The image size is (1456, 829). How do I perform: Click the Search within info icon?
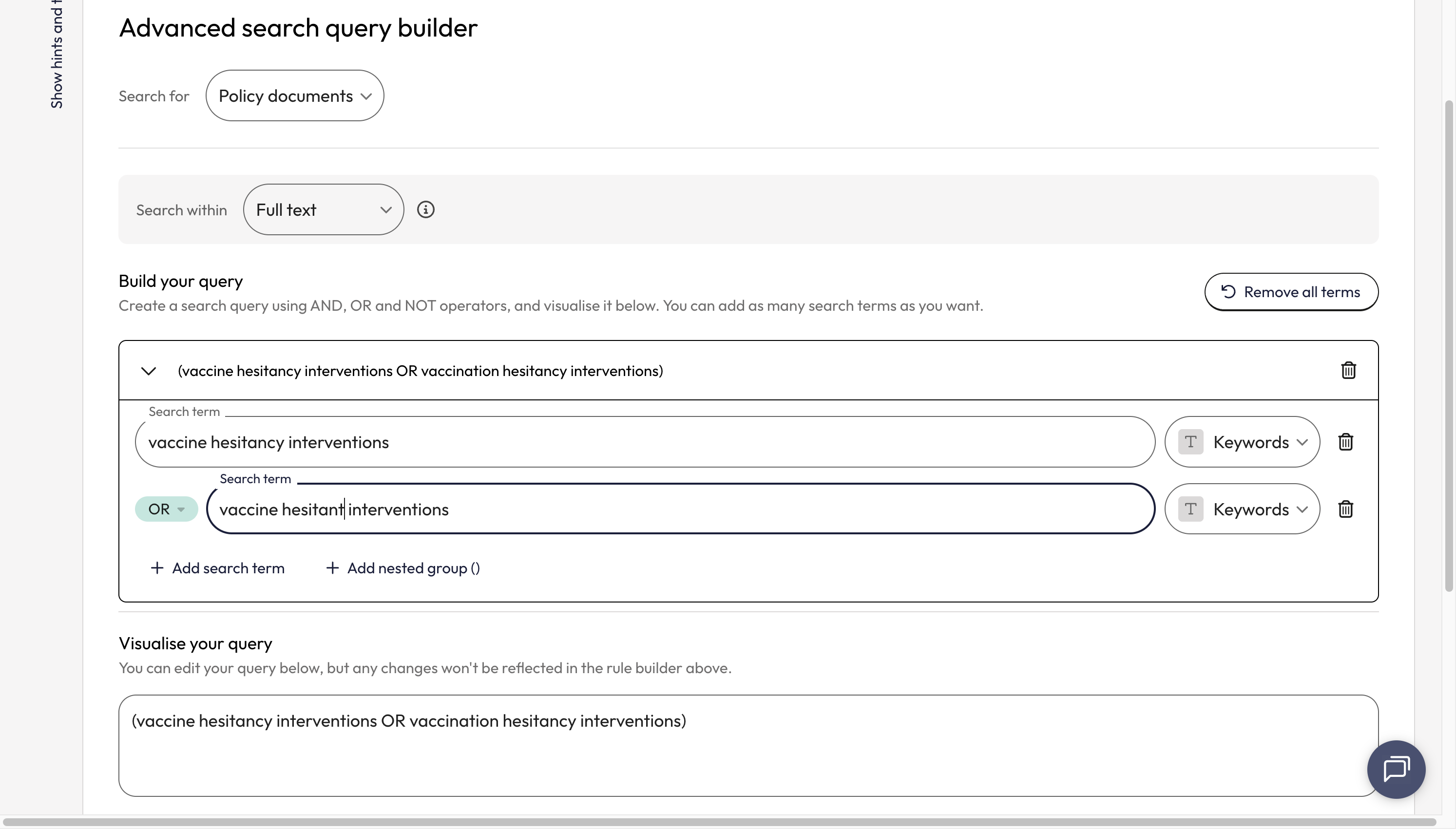(x=425, y=209)
